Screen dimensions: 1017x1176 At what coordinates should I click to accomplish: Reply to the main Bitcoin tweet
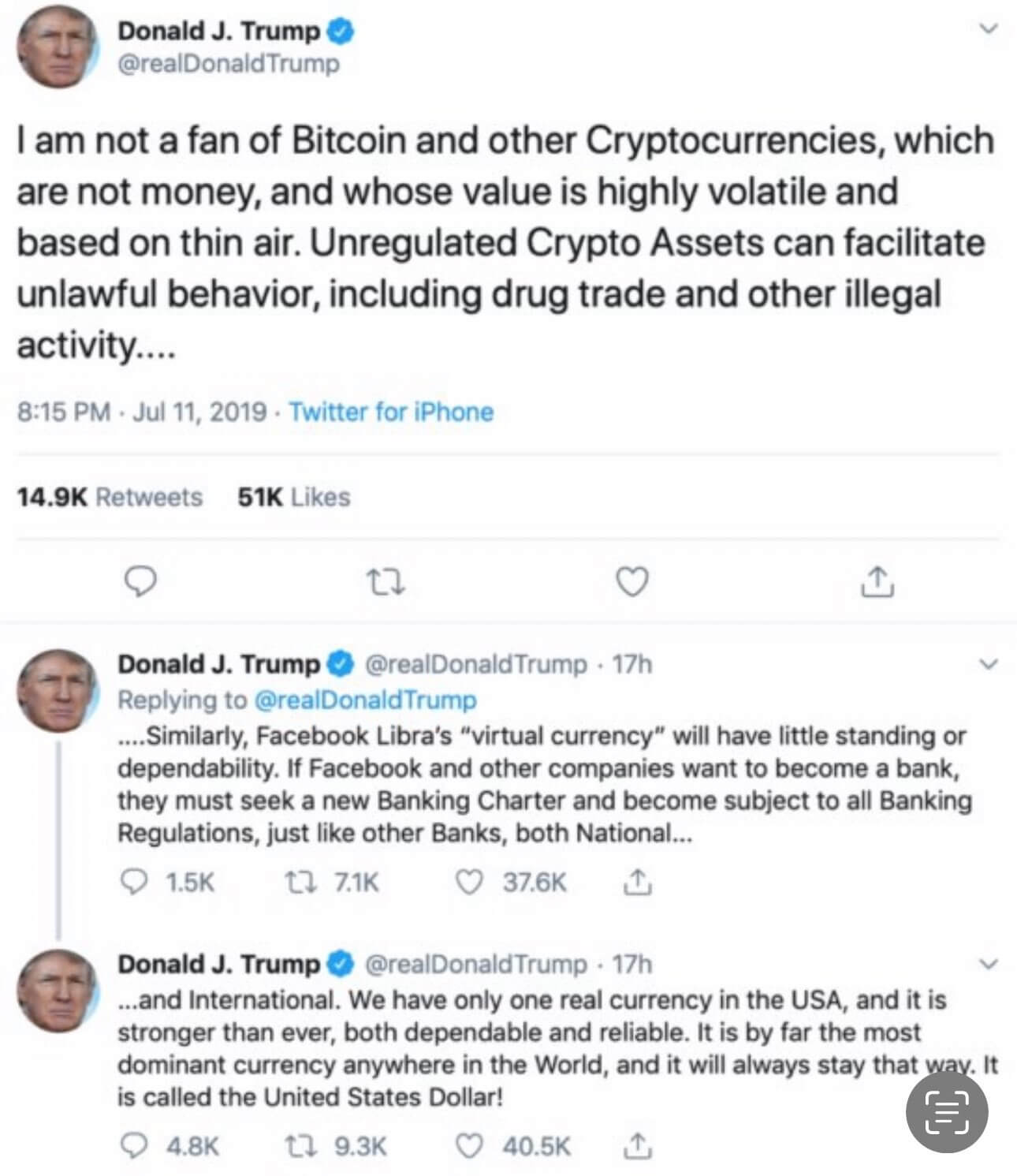pos(142,582)
